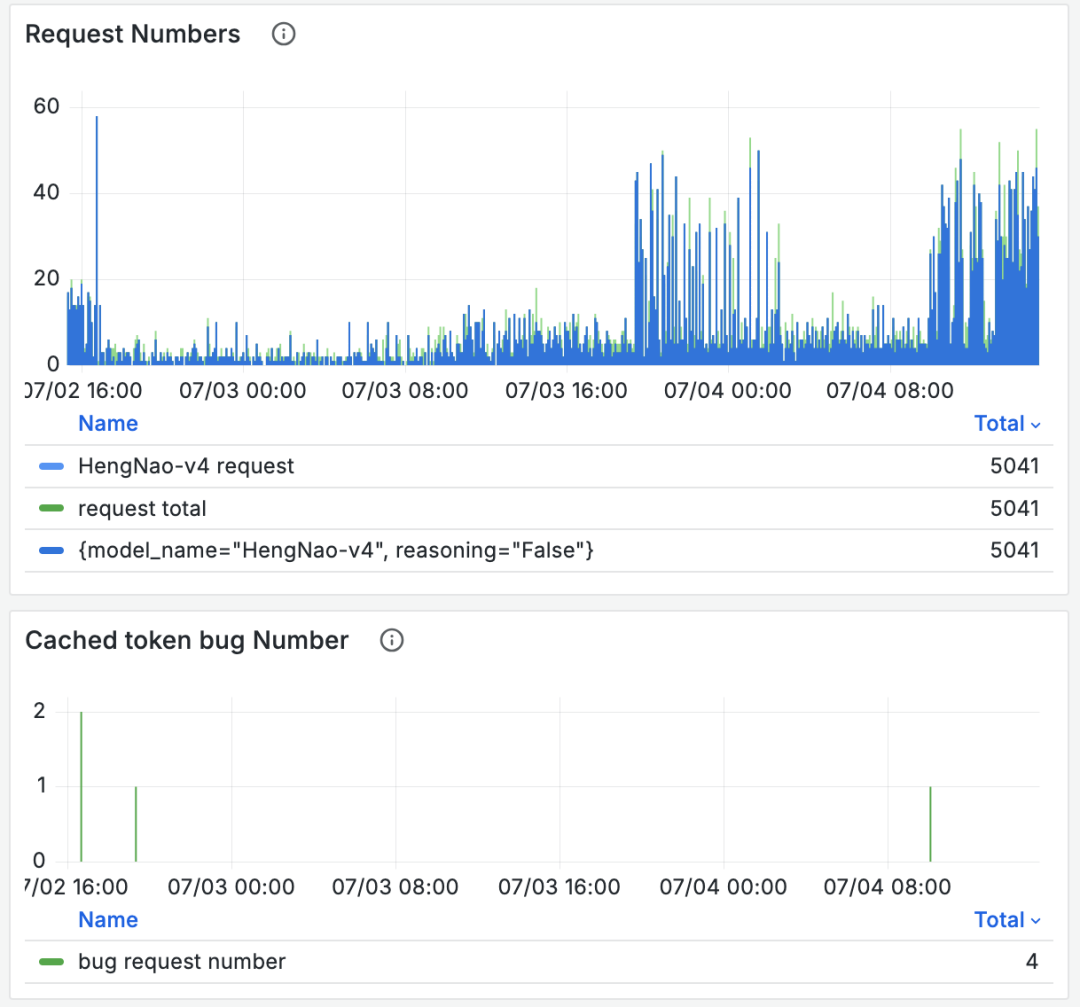Viewport: 1080px width, 1007px height.
Task: Click the first bug spike reaching value 2
Action: [81, 780]
